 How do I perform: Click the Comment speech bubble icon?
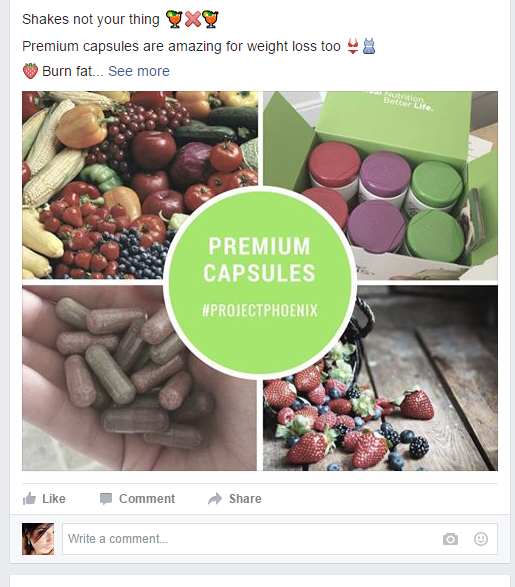click(106, 499)
